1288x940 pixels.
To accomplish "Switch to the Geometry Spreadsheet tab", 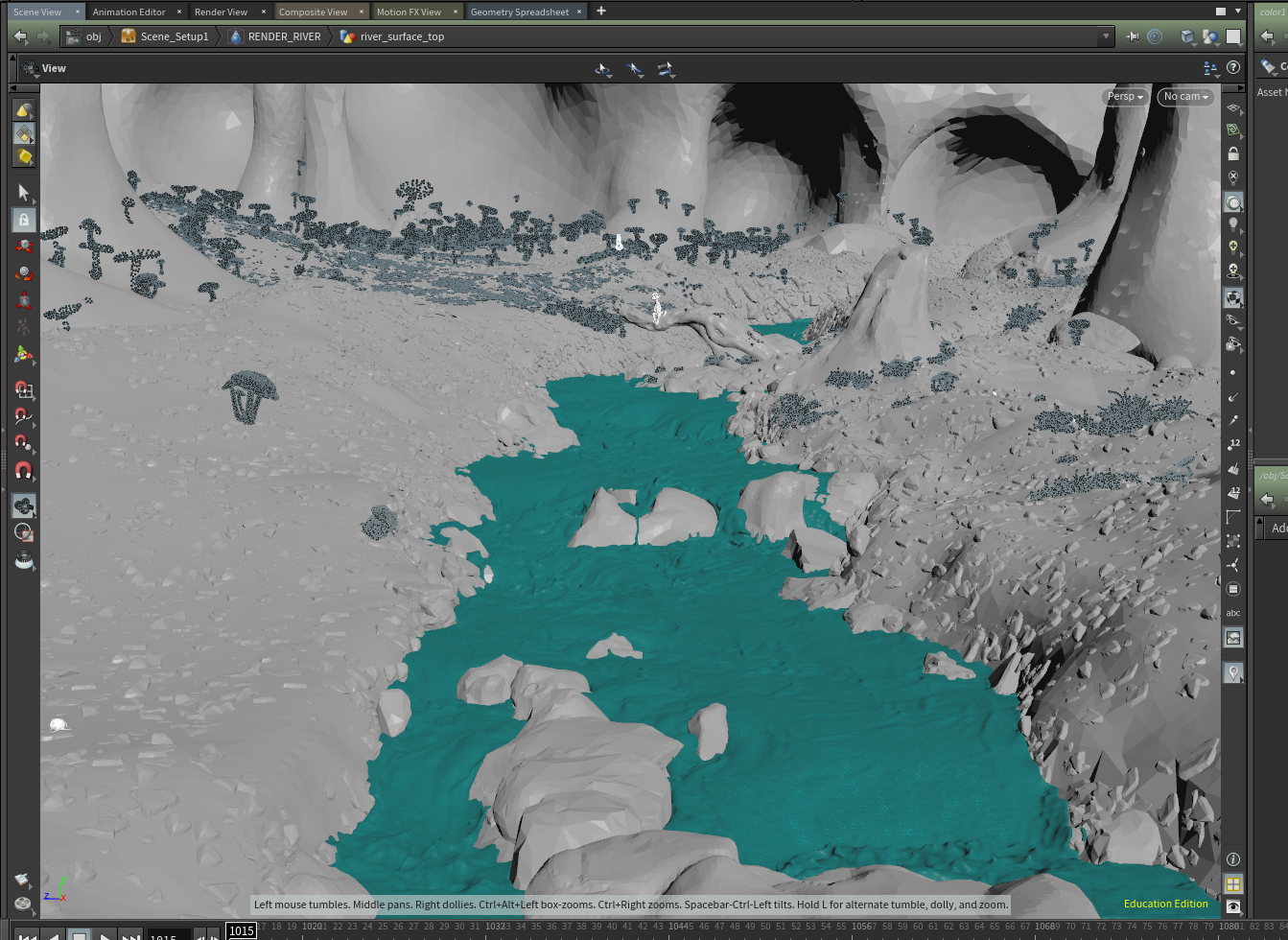I will click(x=519, y=12).
